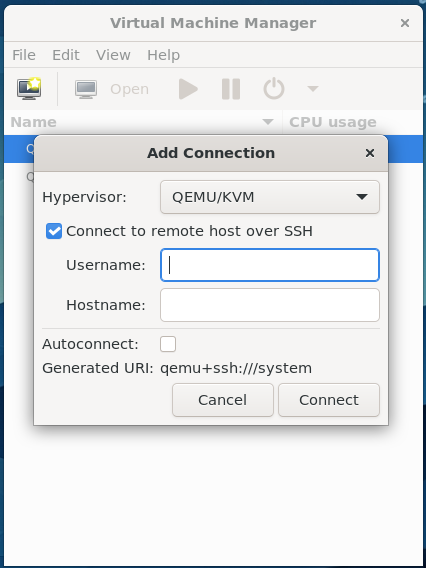The height and width of the screenshot is (568, 426).
Task: Open the File menu
Action: [24, 55]
